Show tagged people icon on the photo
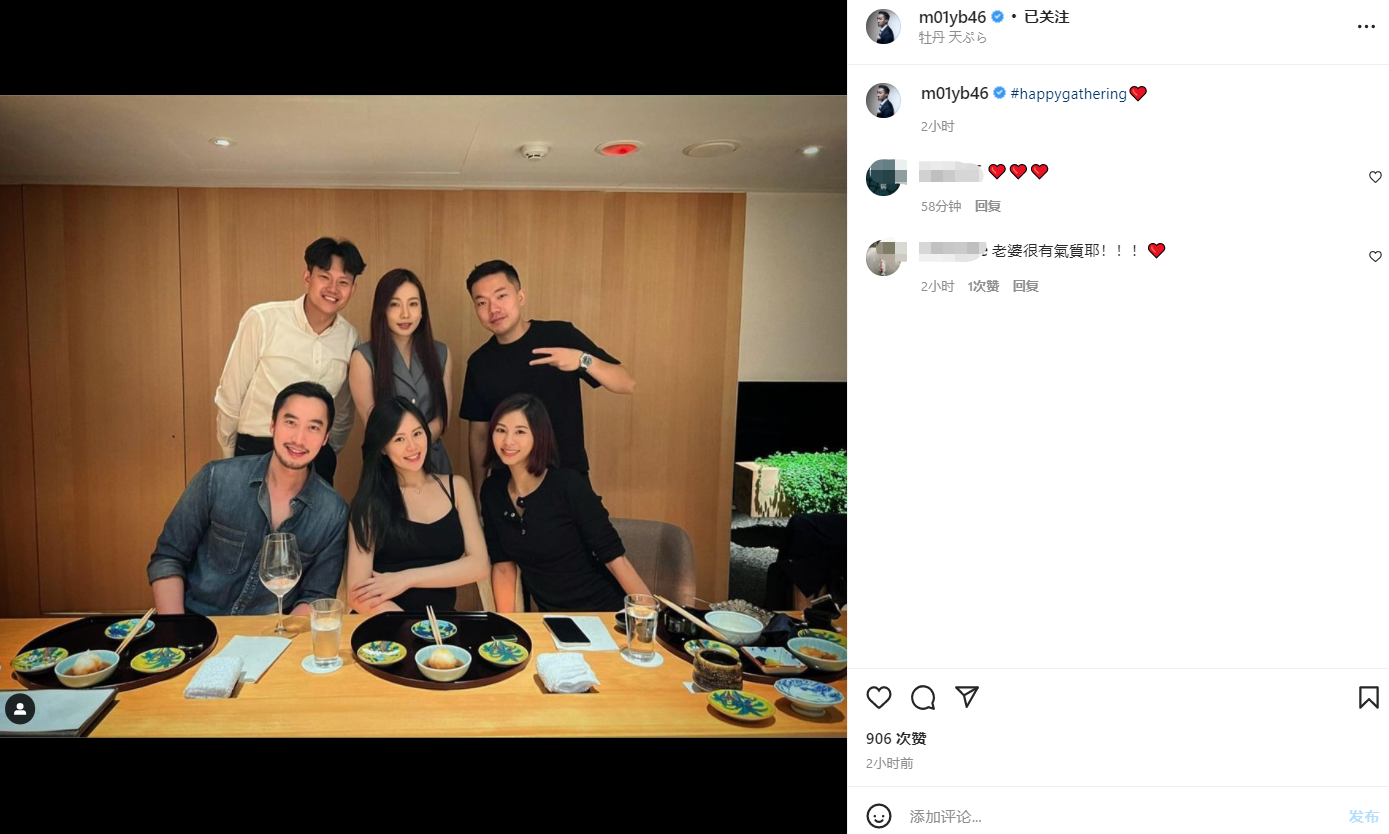The image size is (1389, 834). point(20,709)
